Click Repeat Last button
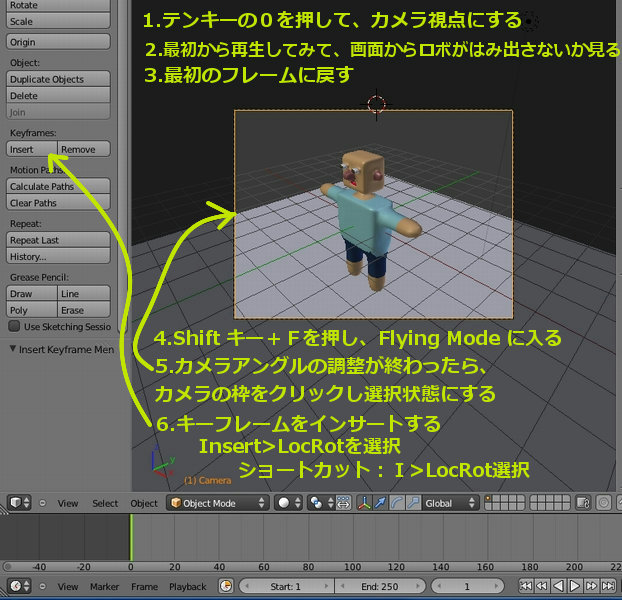The width and height of the screenshot is (622, 600). click(58, 240)
